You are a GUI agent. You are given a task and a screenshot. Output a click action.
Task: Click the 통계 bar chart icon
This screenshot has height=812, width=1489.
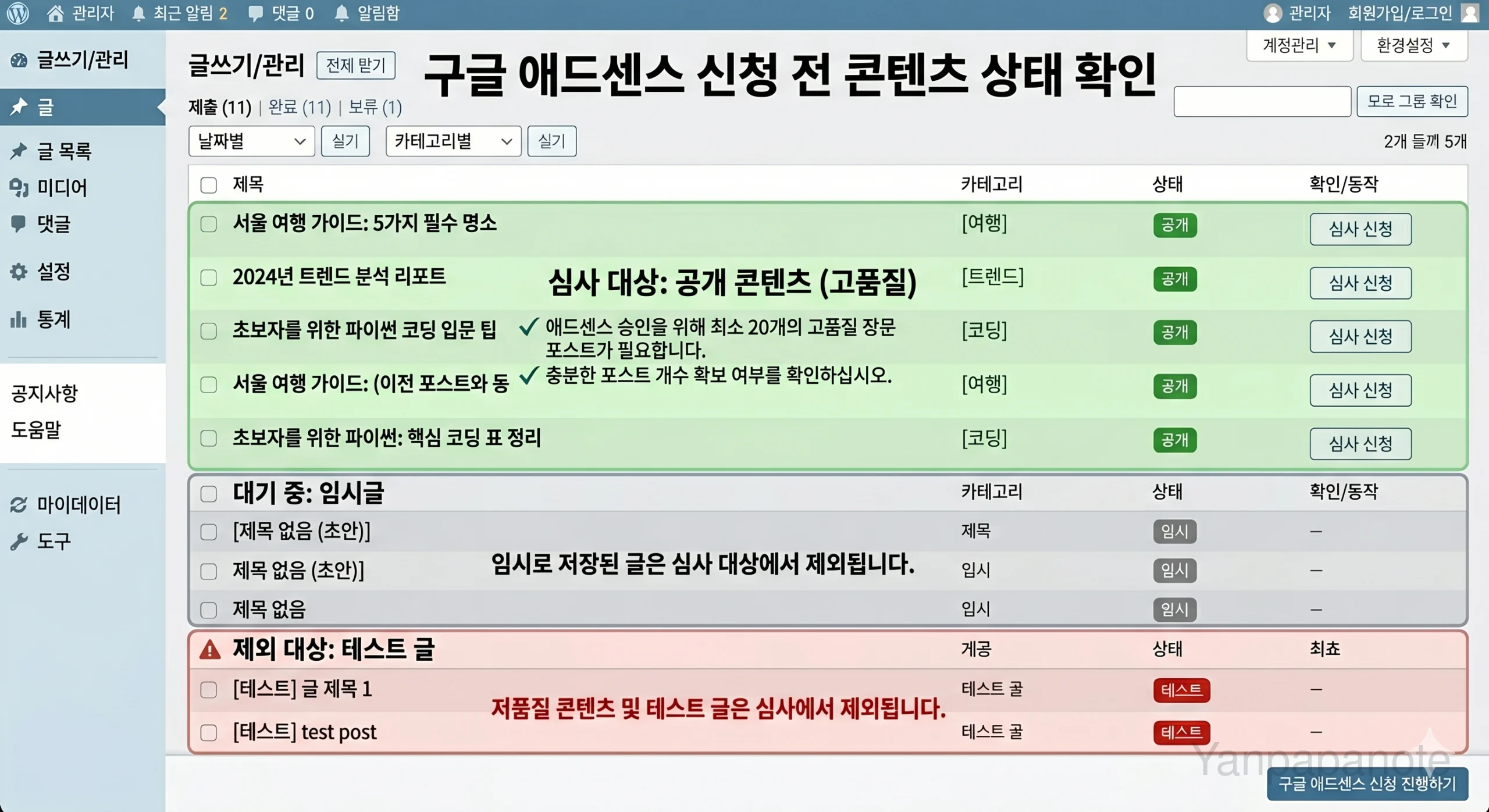(x=19, y=319)
